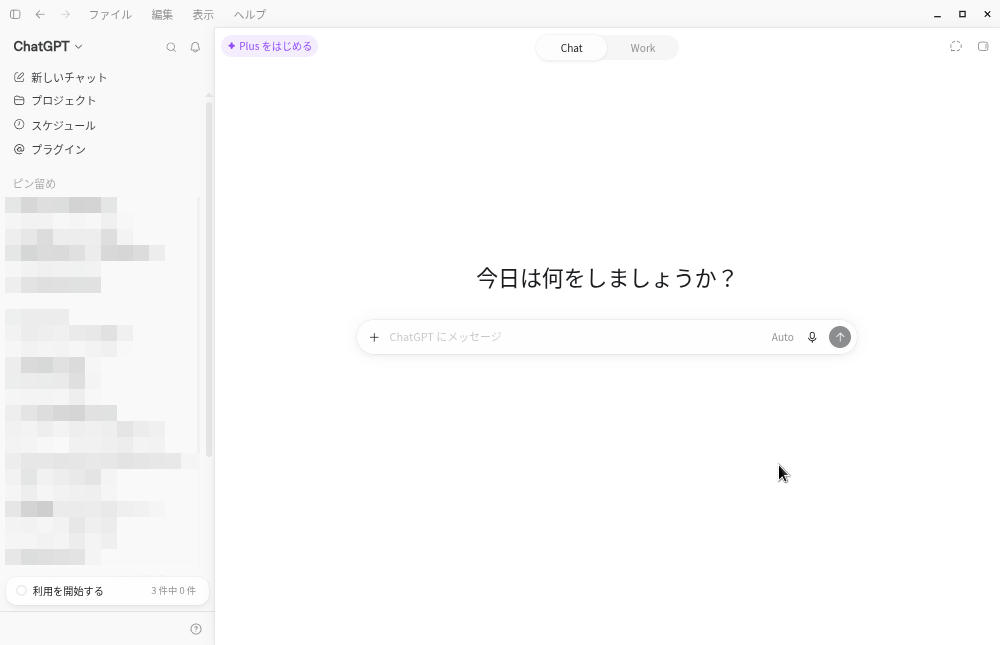Expand the ChatGPT model dropdown
Screen dimensions: 1000x645
(x=48, y=47)
